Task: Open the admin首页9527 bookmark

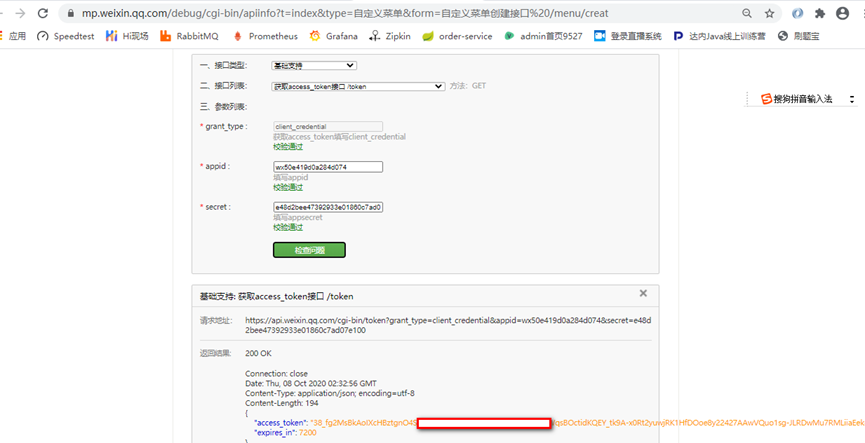Action: 543,36
